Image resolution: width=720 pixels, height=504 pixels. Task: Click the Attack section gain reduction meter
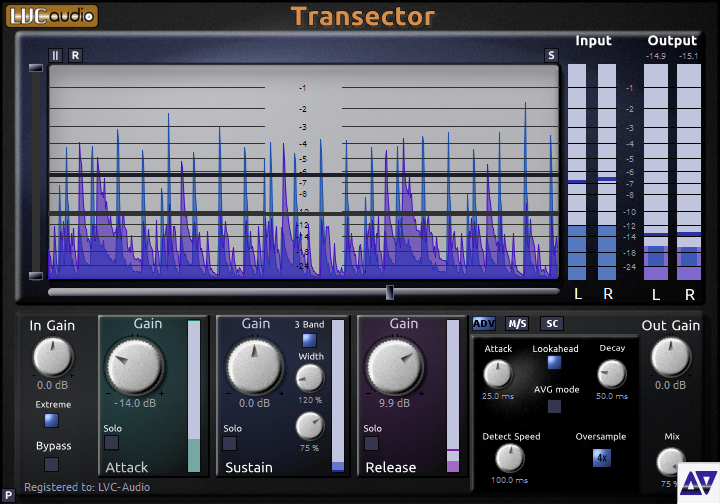click(x=194, y=396)
